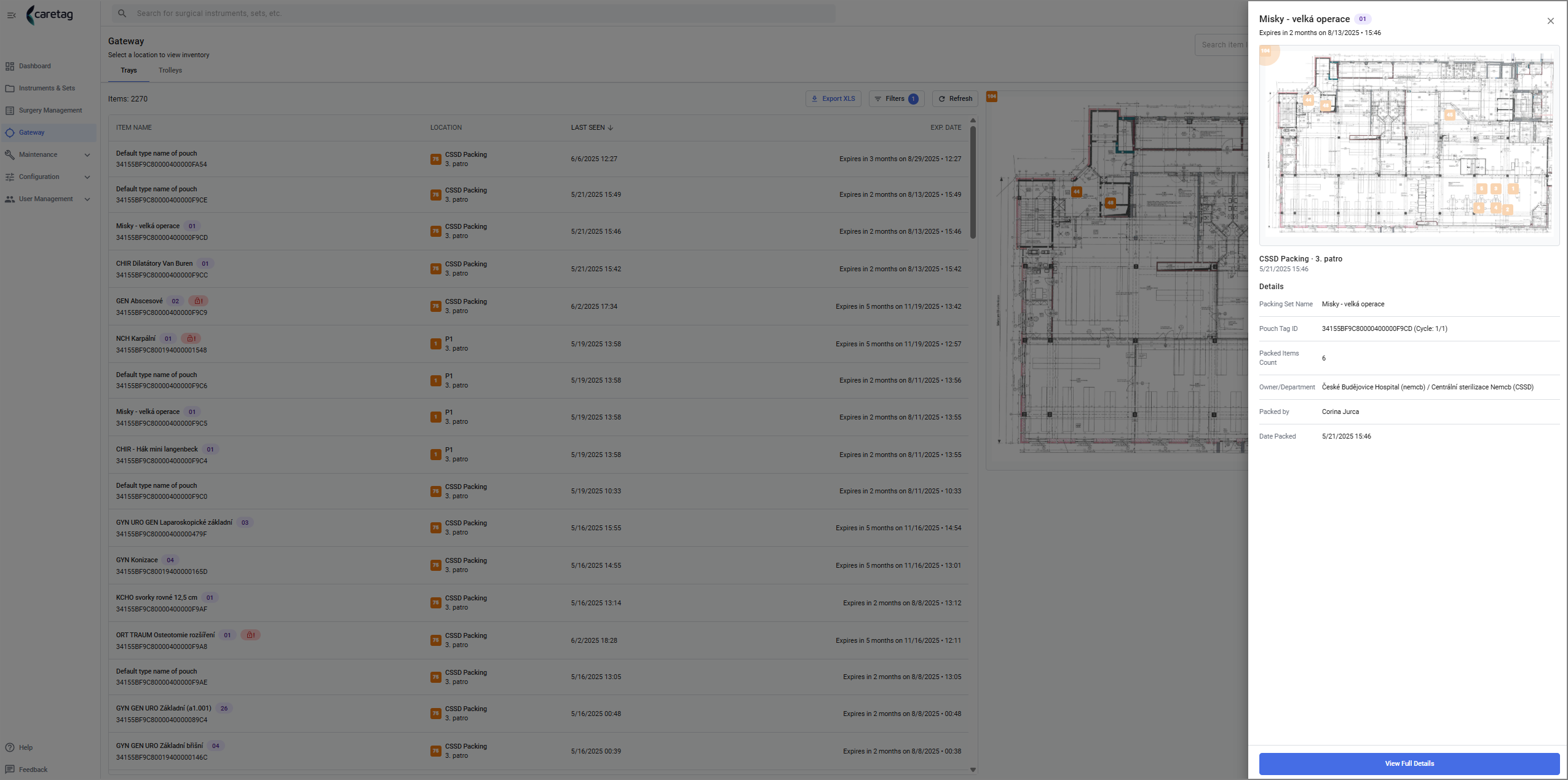This screenshot has width=1568, height=780.
Task: Select GYN URO GEN Laparoskopické základní row
Action: pyautogui.click(x=538, y=528)
